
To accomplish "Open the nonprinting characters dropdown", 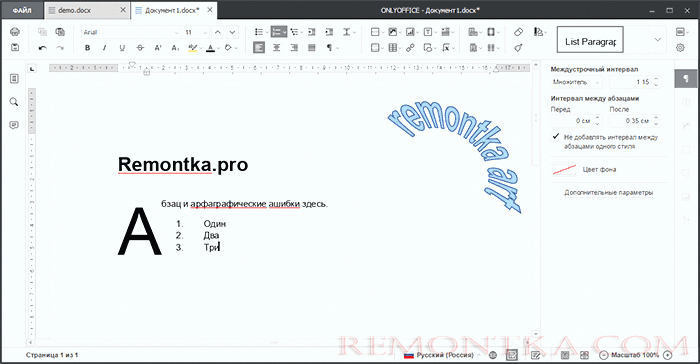I will pyautogui.click(x=338, y=48).
